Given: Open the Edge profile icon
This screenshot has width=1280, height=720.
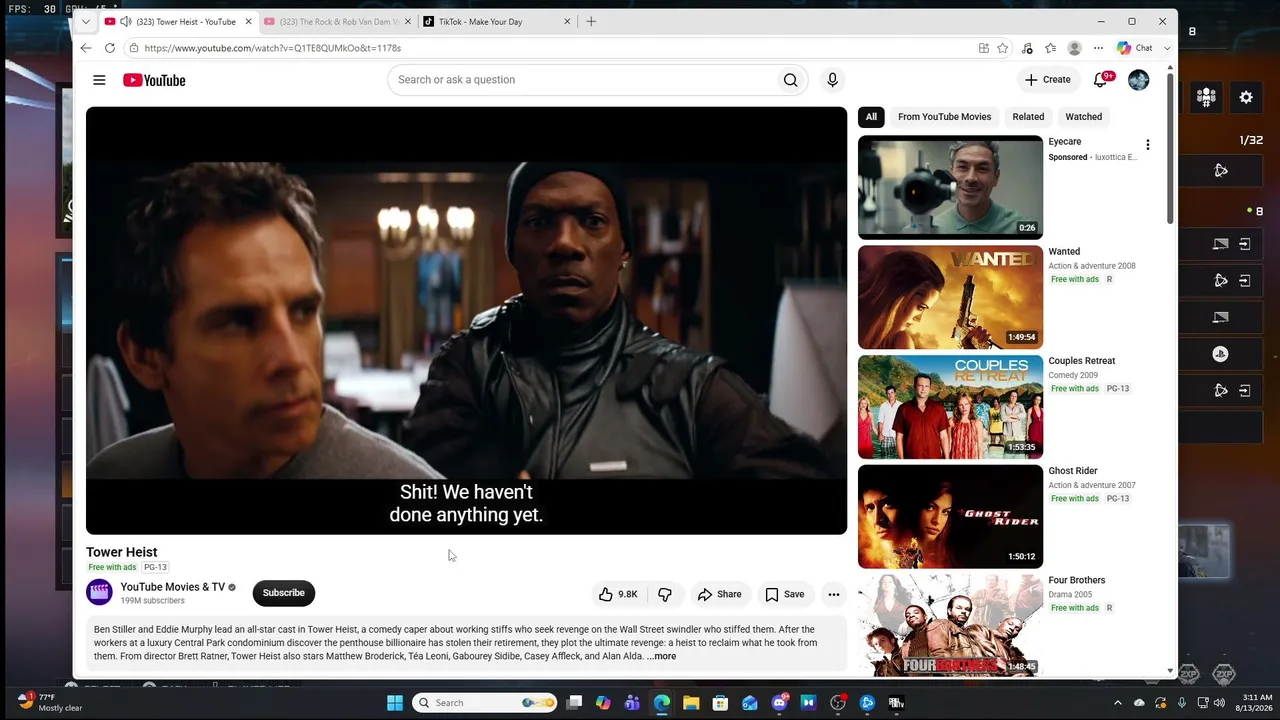Looking at the screenshot, I should (x=1074, y=48).
